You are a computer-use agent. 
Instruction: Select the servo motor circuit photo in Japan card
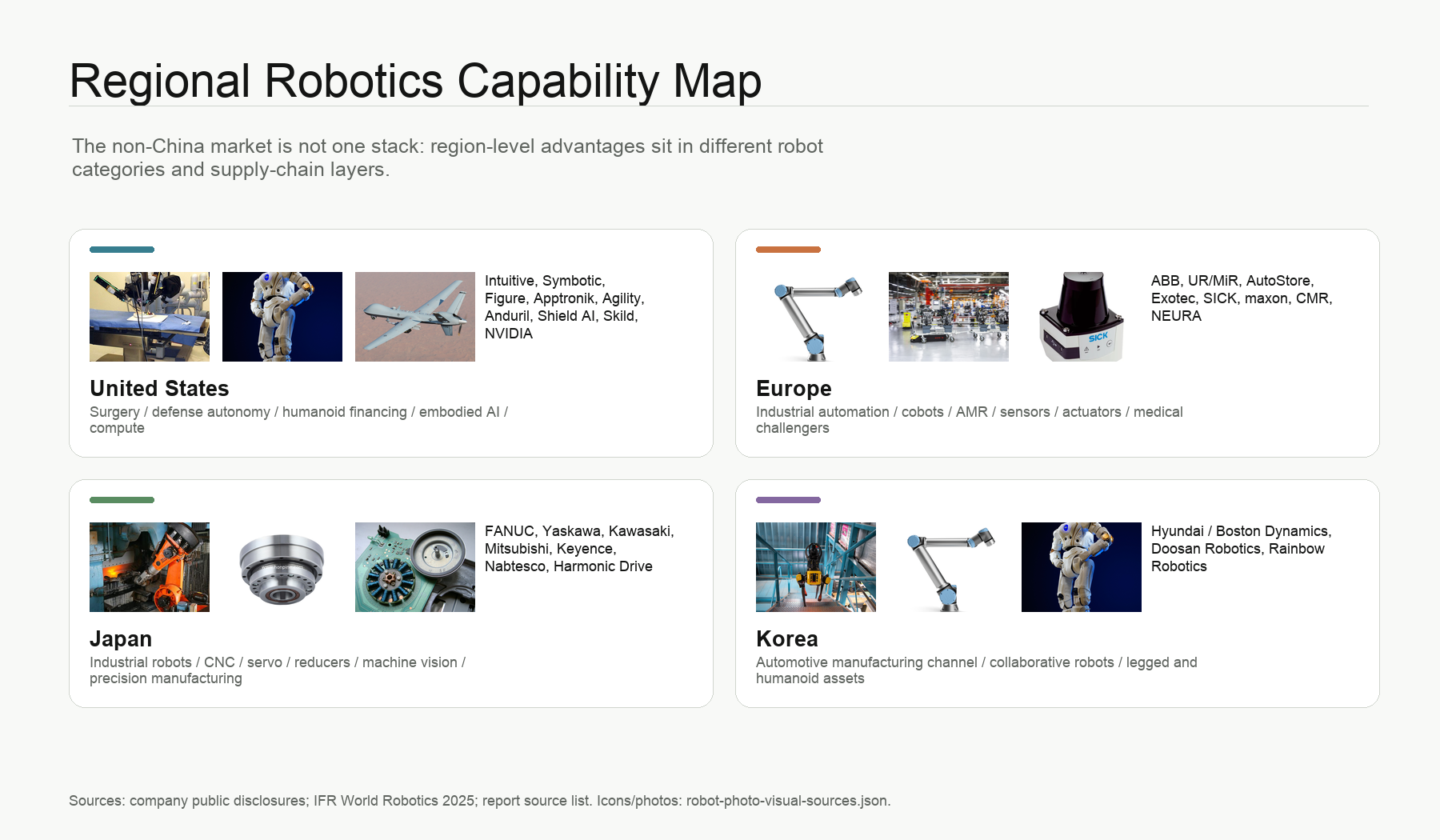click(415, 567)
